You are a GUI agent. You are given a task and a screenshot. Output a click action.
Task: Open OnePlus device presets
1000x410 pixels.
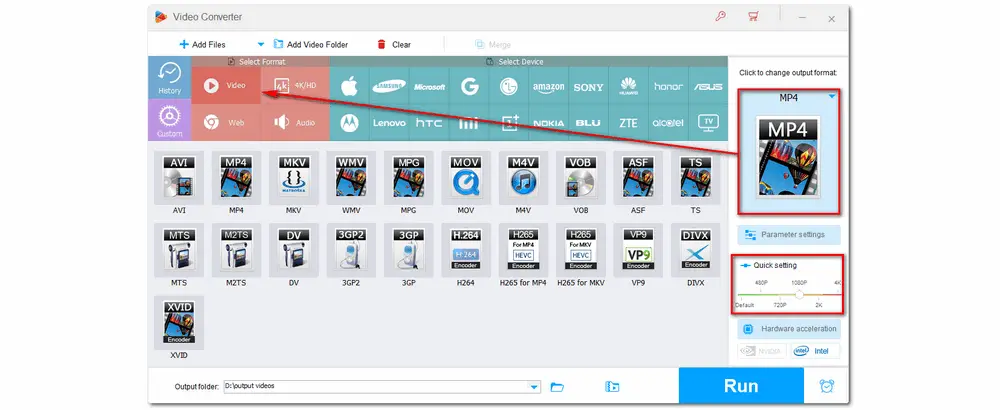point(509,123)
